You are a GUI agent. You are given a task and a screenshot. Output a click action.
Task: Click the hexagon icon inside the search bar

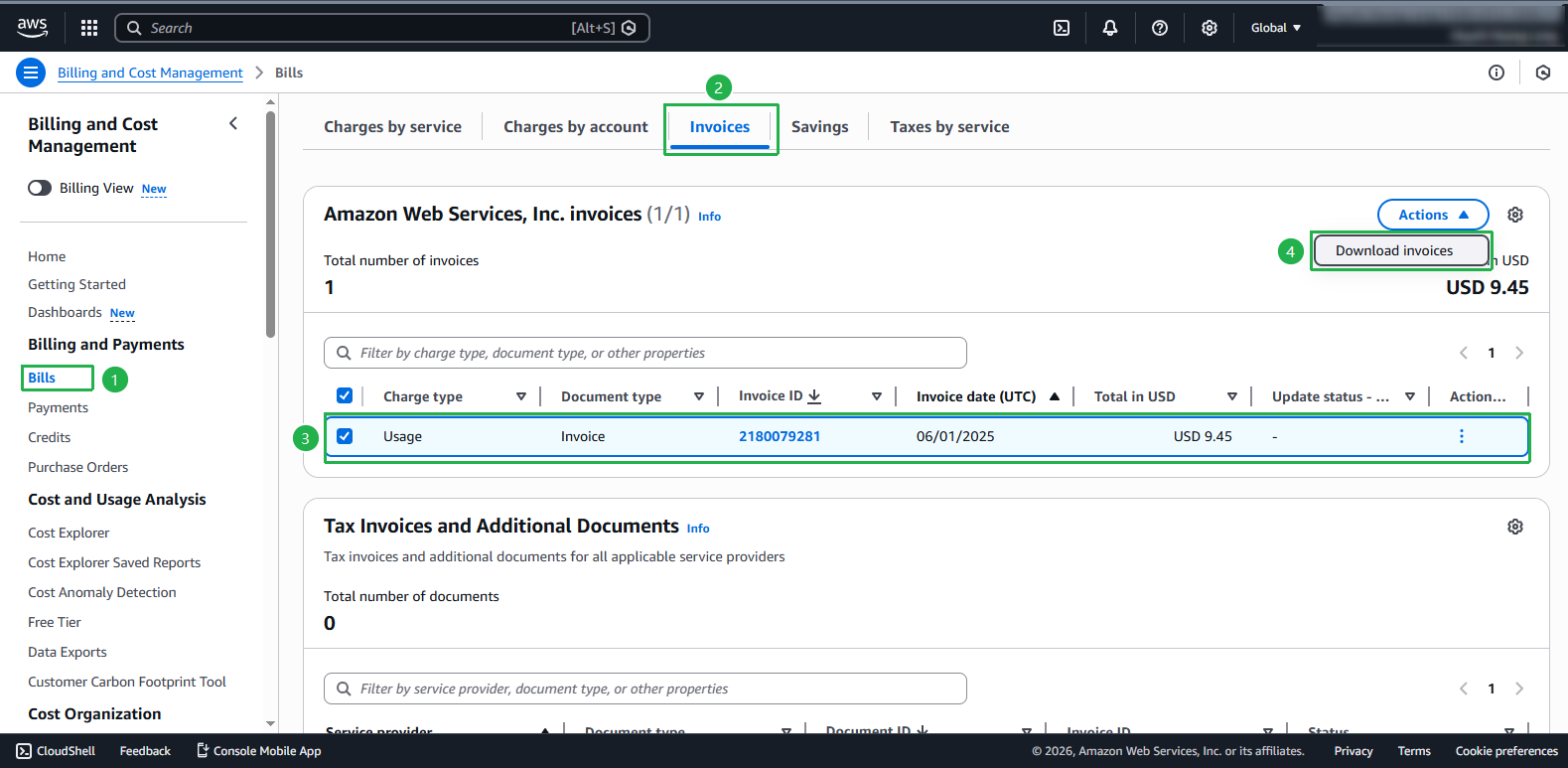629,28
